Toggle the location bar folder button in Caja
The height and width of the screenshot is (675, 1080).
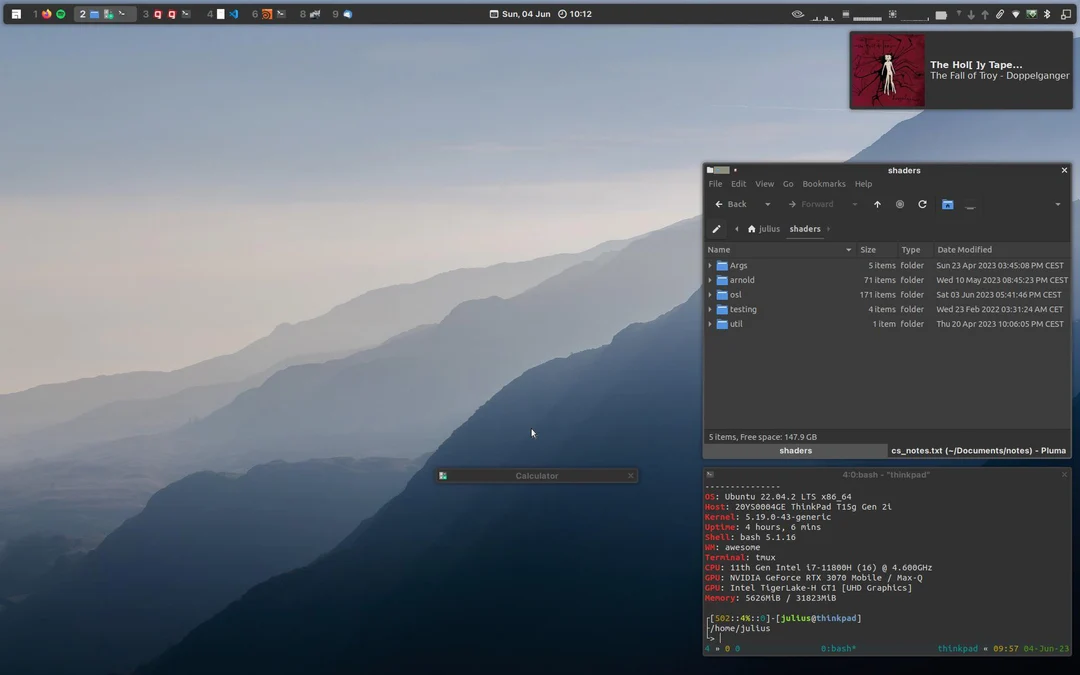coord(947,204)
